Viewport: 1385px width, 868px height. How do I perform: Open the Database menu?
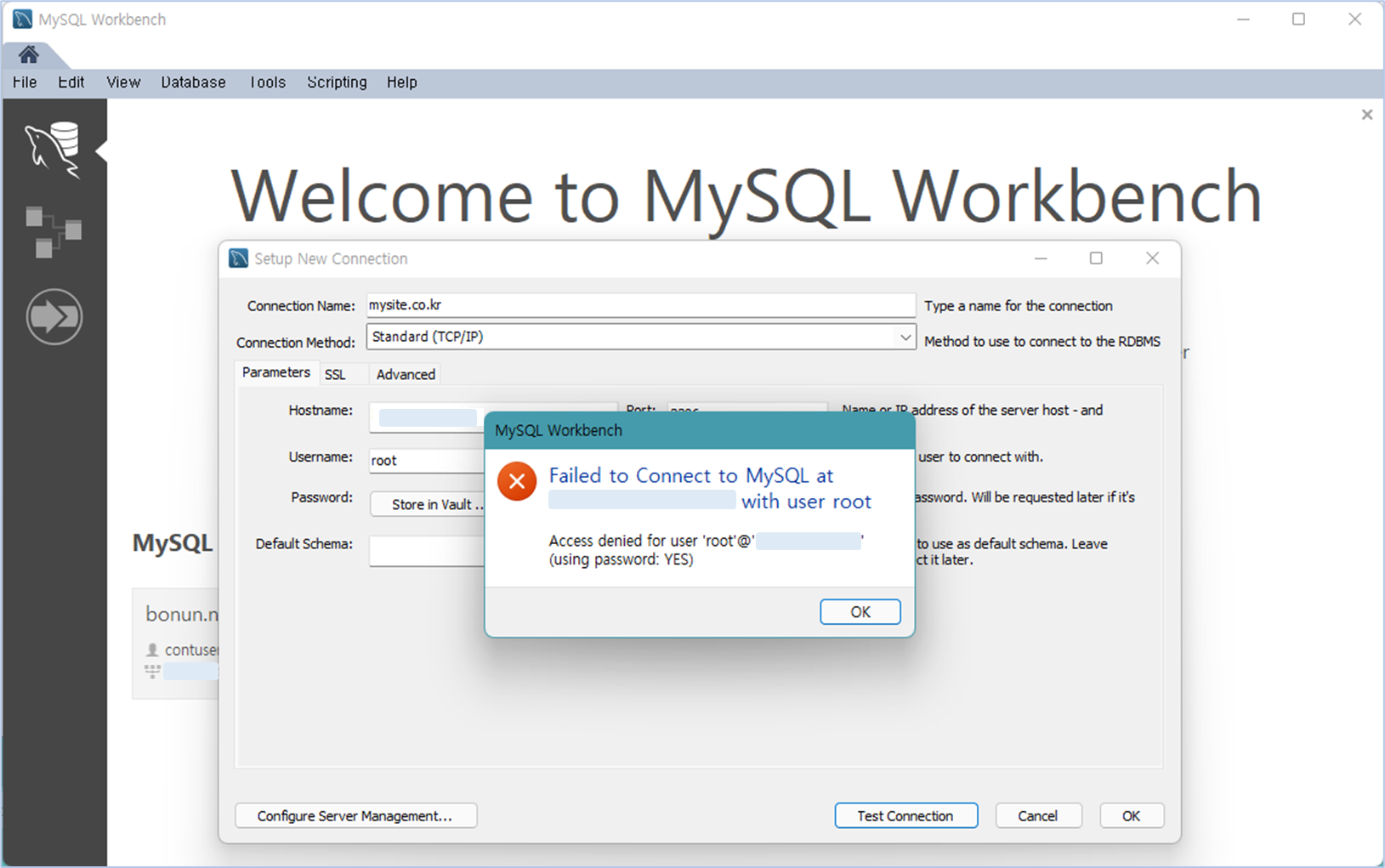pos(193,82)
